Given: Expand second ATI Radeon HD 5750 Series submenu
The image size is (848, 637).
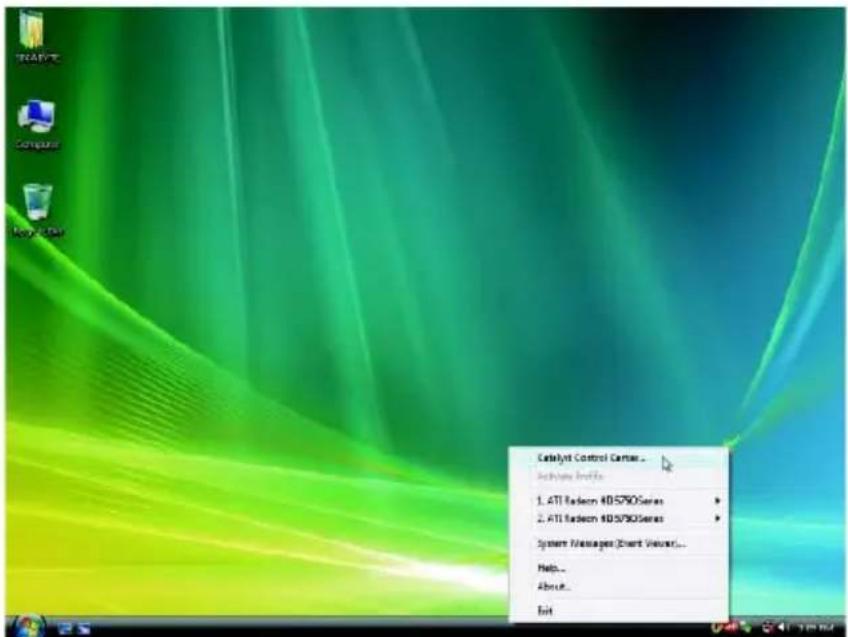Looking at the screenshot, I should (618, 519).
